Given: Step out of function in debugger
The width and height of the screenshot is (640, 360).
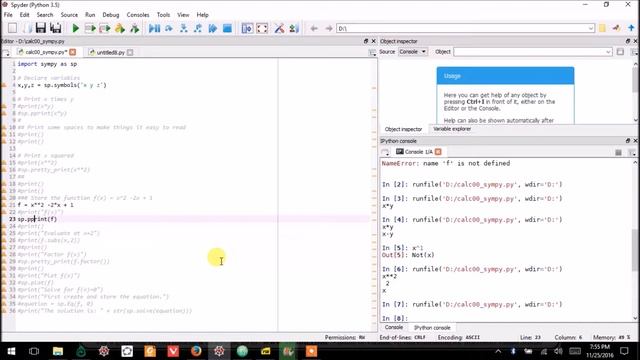Looking at the screenshot, I should tap(198, 28).
